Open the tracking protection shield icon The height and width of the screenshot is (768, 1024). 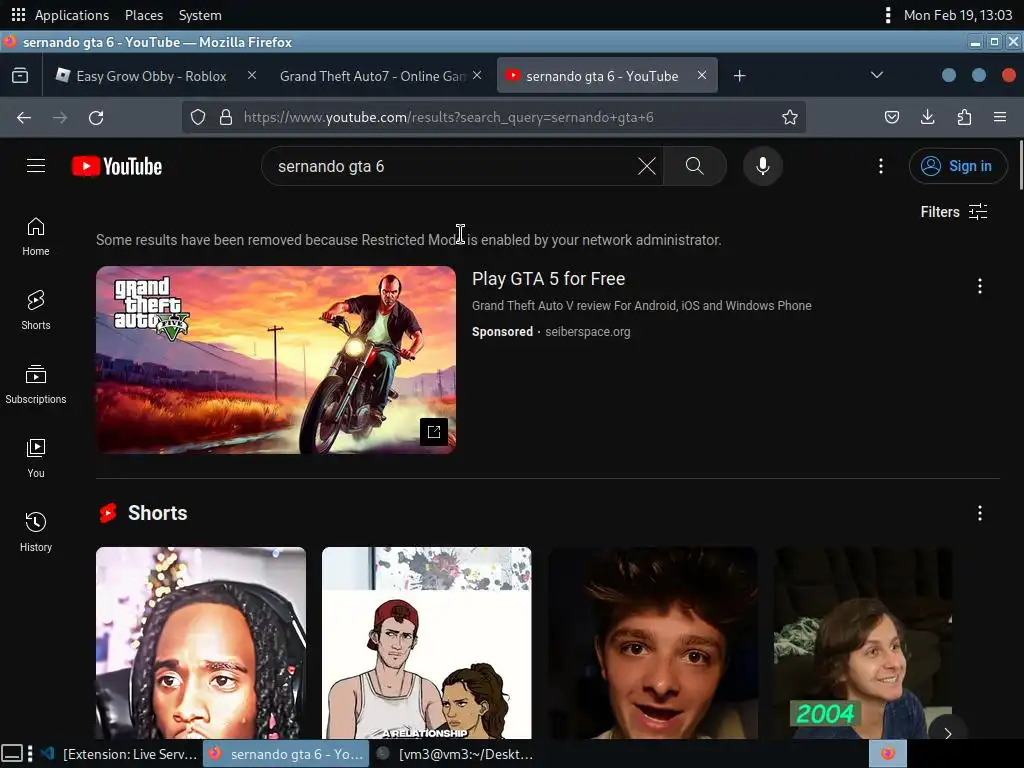[x=198, y=118]
